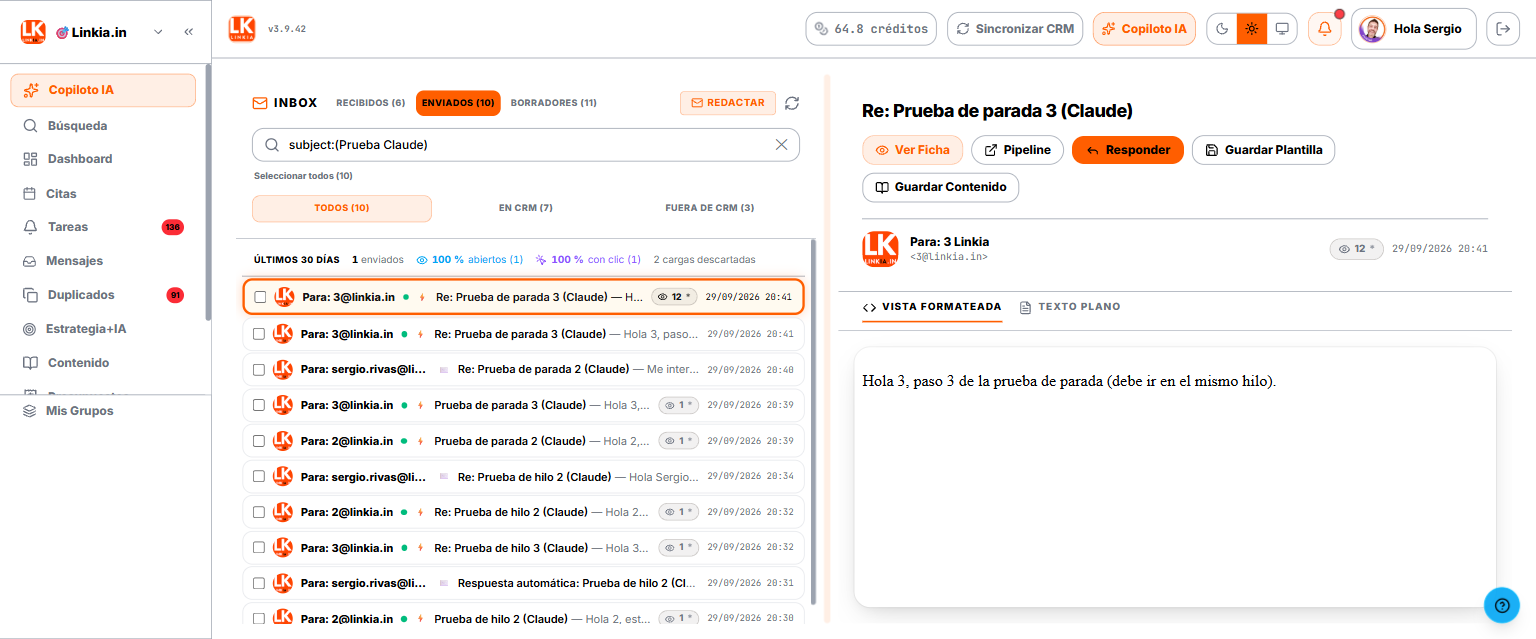Click the logout icon
The image size is (1536, 639).
tap(1502, 29)
